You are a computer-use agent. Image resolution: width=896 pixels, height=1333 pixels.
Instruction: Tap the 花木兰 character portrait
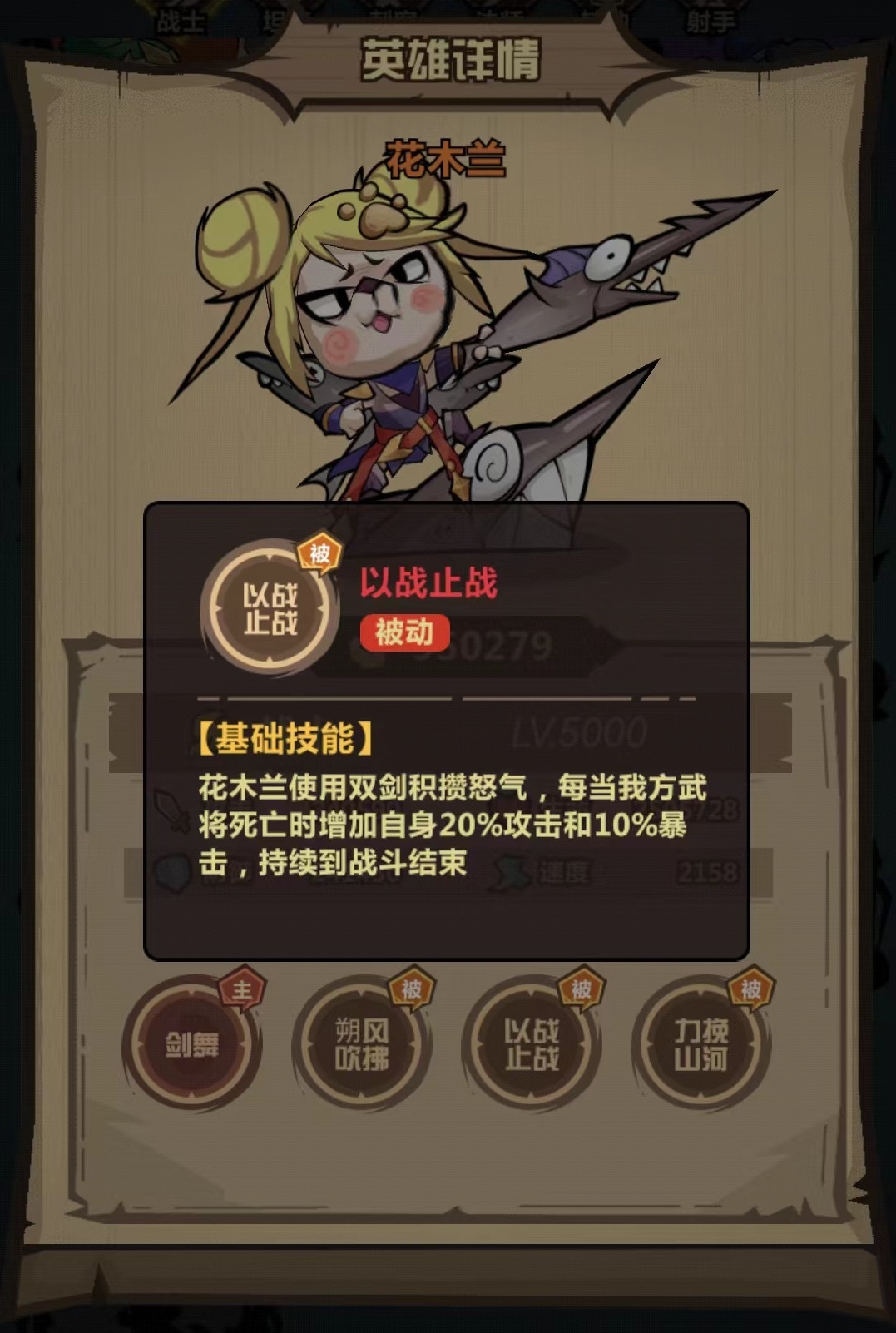point(466,341)
